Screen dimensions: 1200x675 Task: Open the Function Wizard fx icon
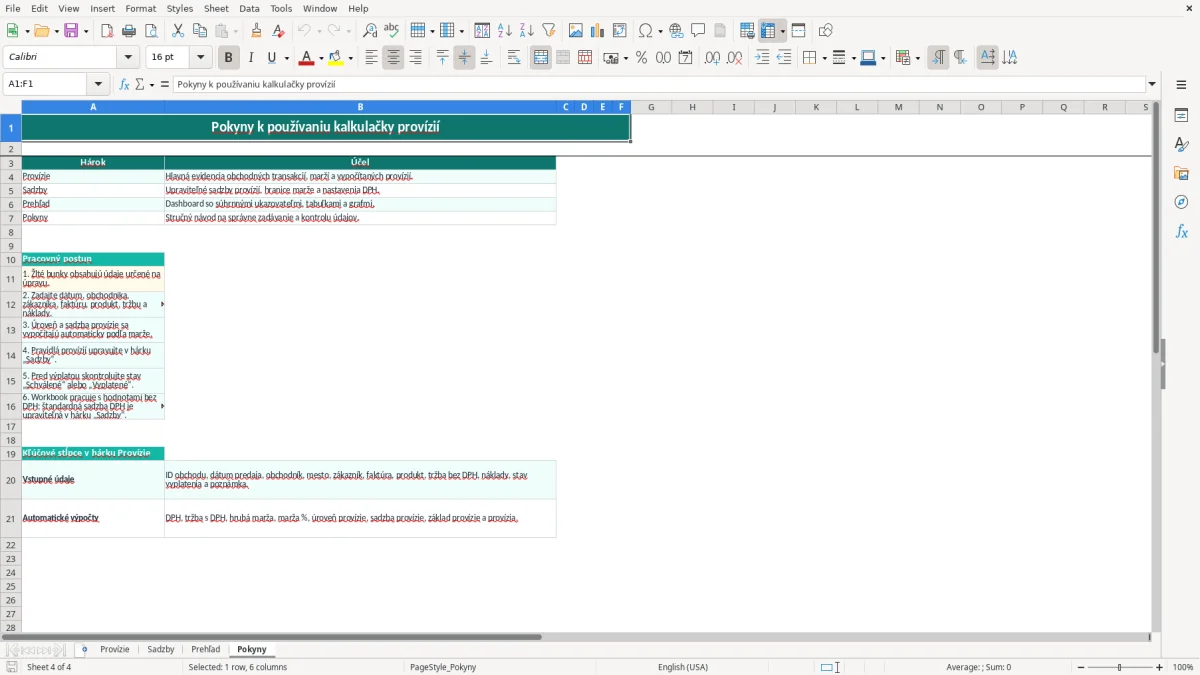(x=124, y=84)
